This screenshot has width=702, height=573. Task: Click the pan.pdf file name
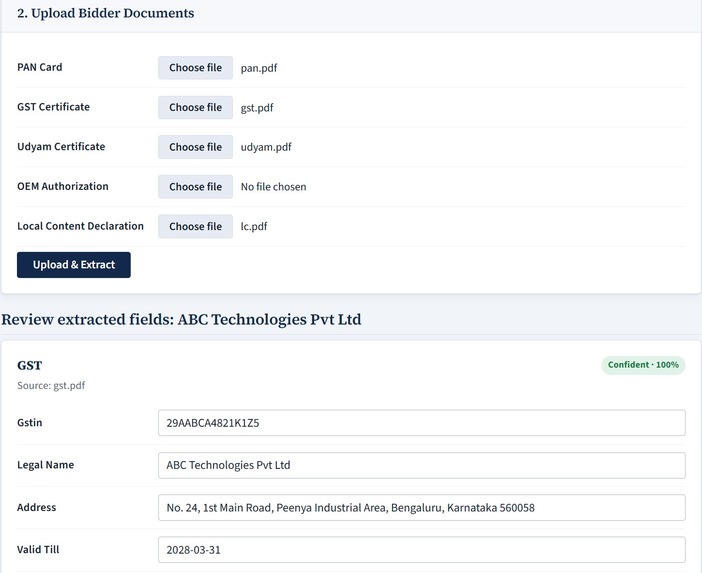[x=259, y=68]
